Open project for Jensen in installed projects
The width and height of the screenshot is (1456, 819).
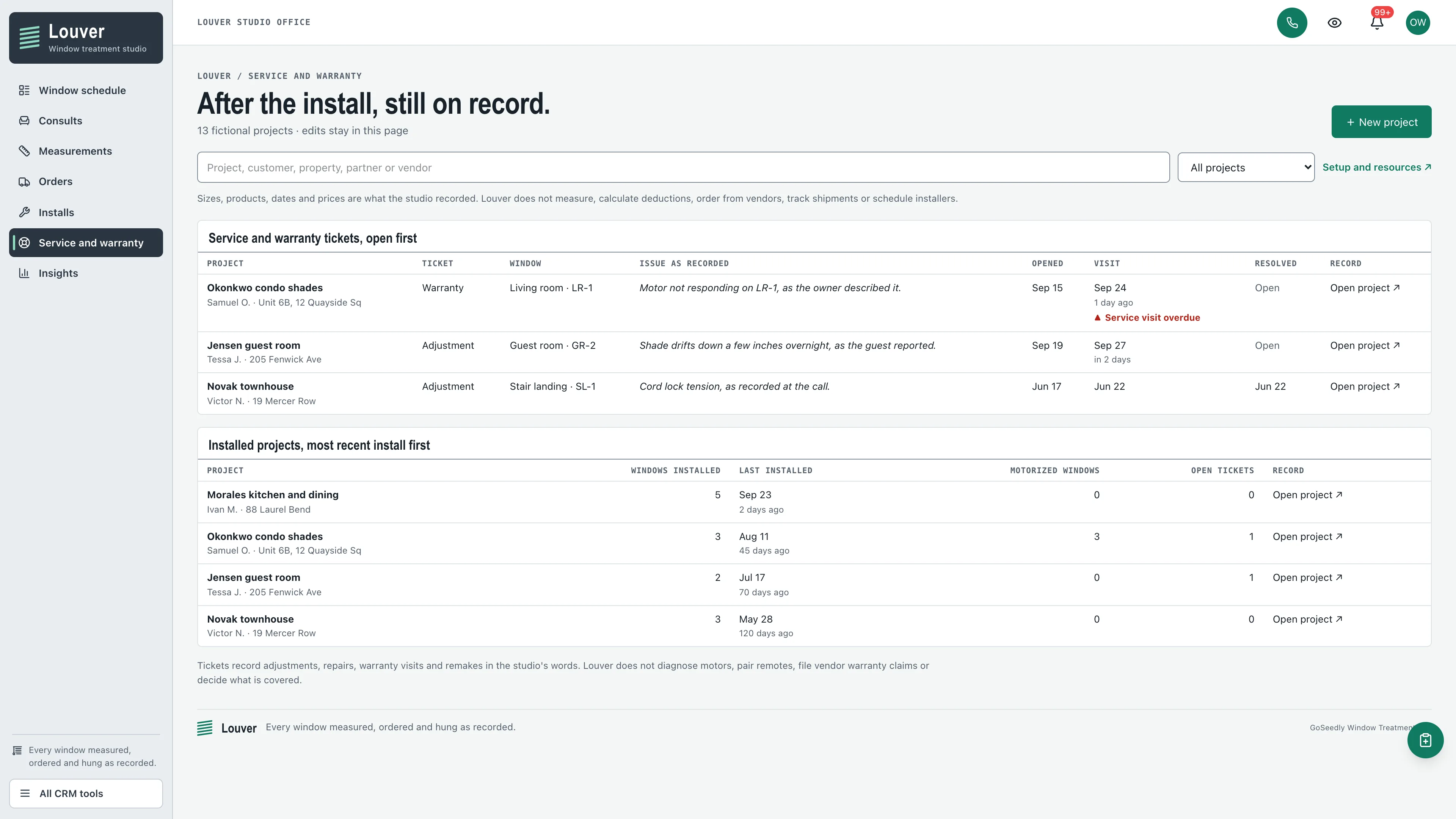(x=1307, y=577)
